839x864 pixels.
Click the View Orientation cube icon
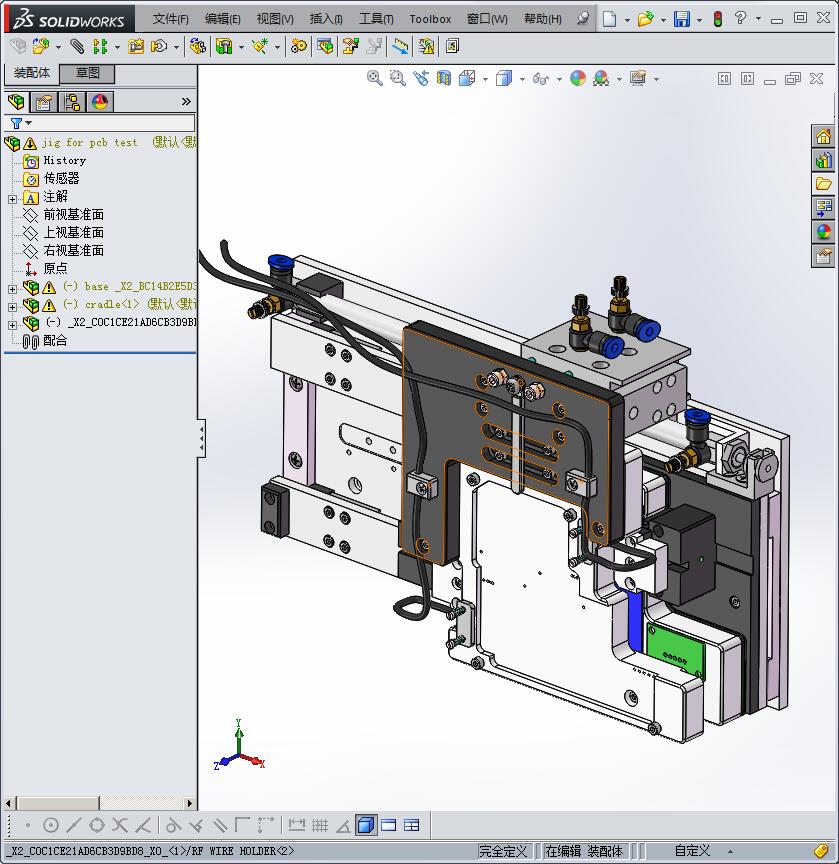point(467,78)
